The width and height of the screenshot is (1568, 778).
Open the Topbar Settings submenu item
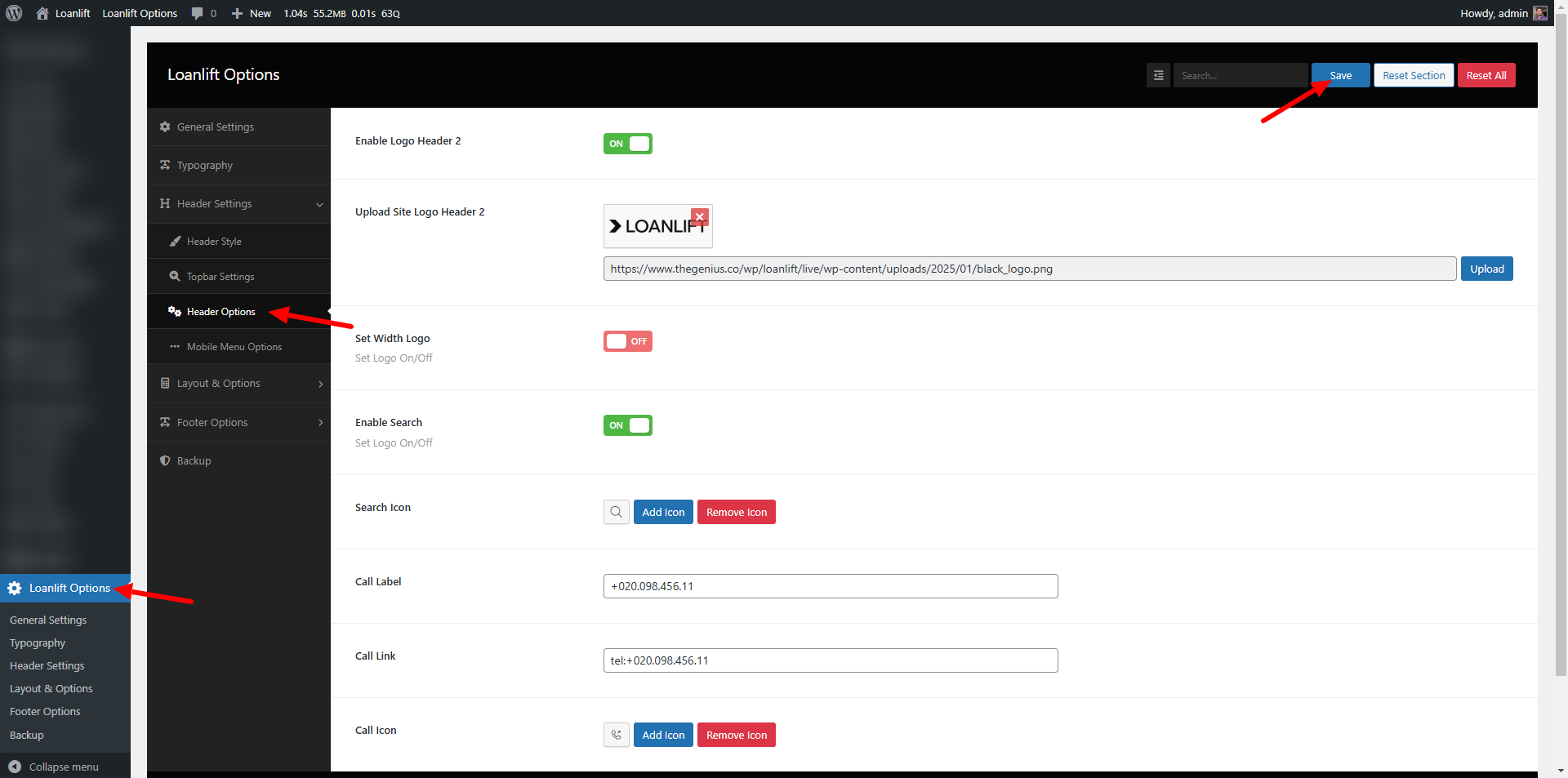220,277
